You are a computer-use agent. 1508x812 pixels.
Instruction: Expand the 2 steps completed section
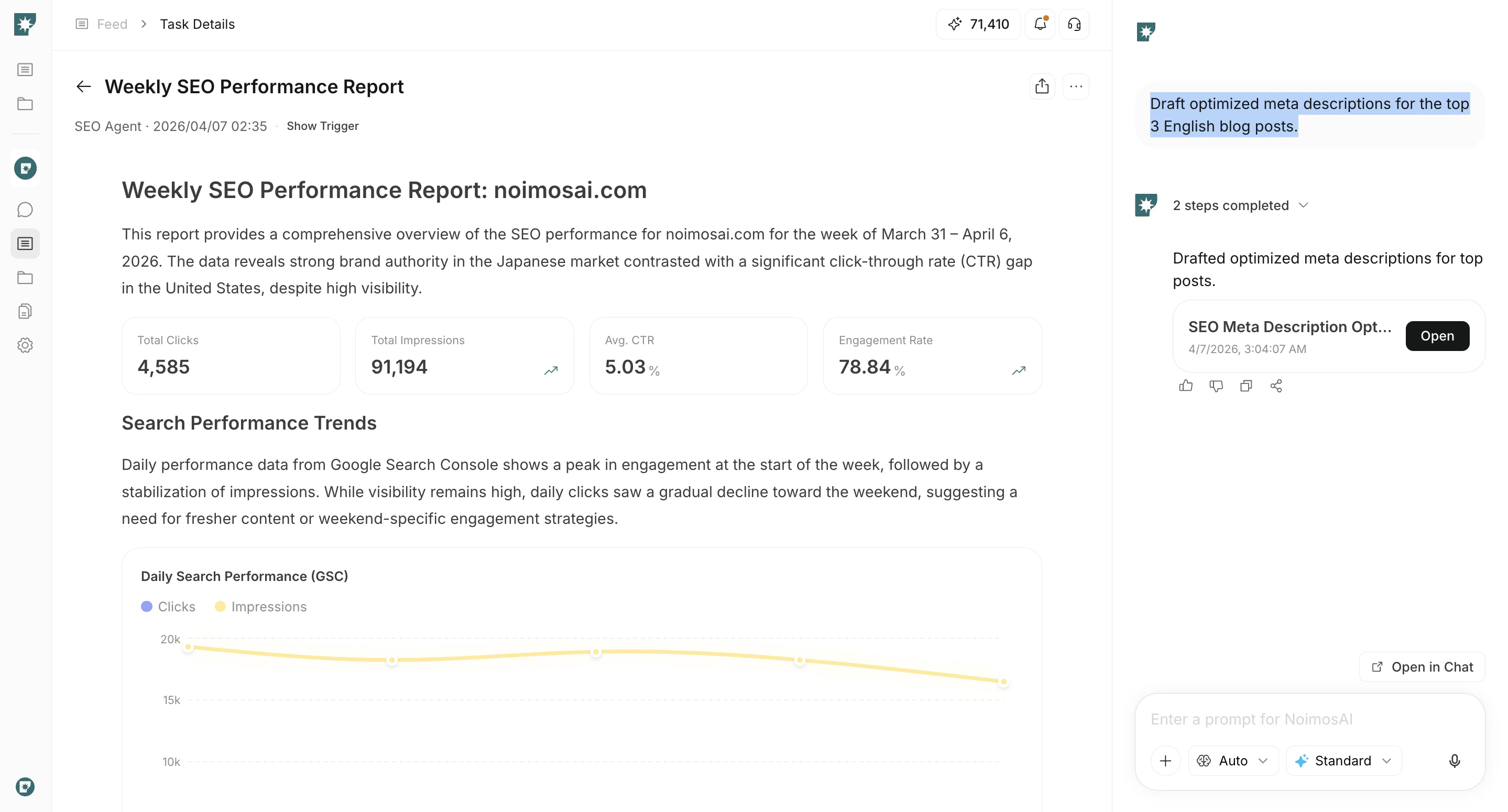point(1240,205)
